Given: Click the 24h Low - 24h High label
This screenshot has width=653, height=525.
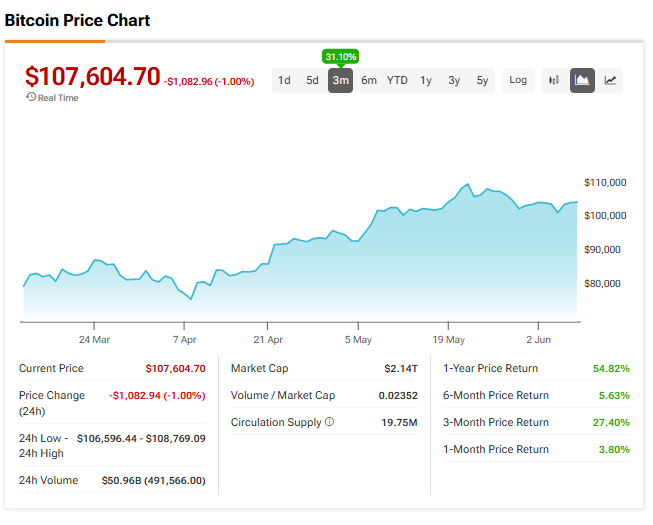Looking at the screenshot, I should pyautogui.click(x=43, y=445).
